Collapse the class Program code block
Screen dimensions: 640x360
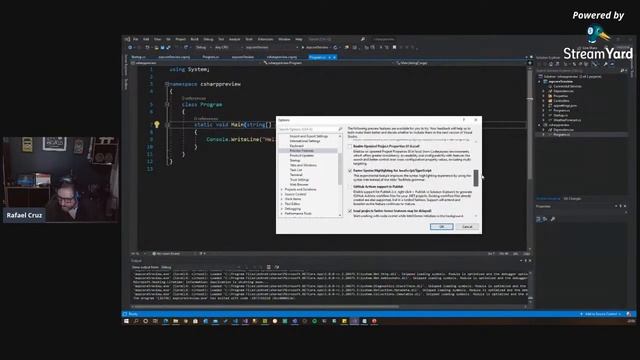pyautogui.click(x=167, y=104)
